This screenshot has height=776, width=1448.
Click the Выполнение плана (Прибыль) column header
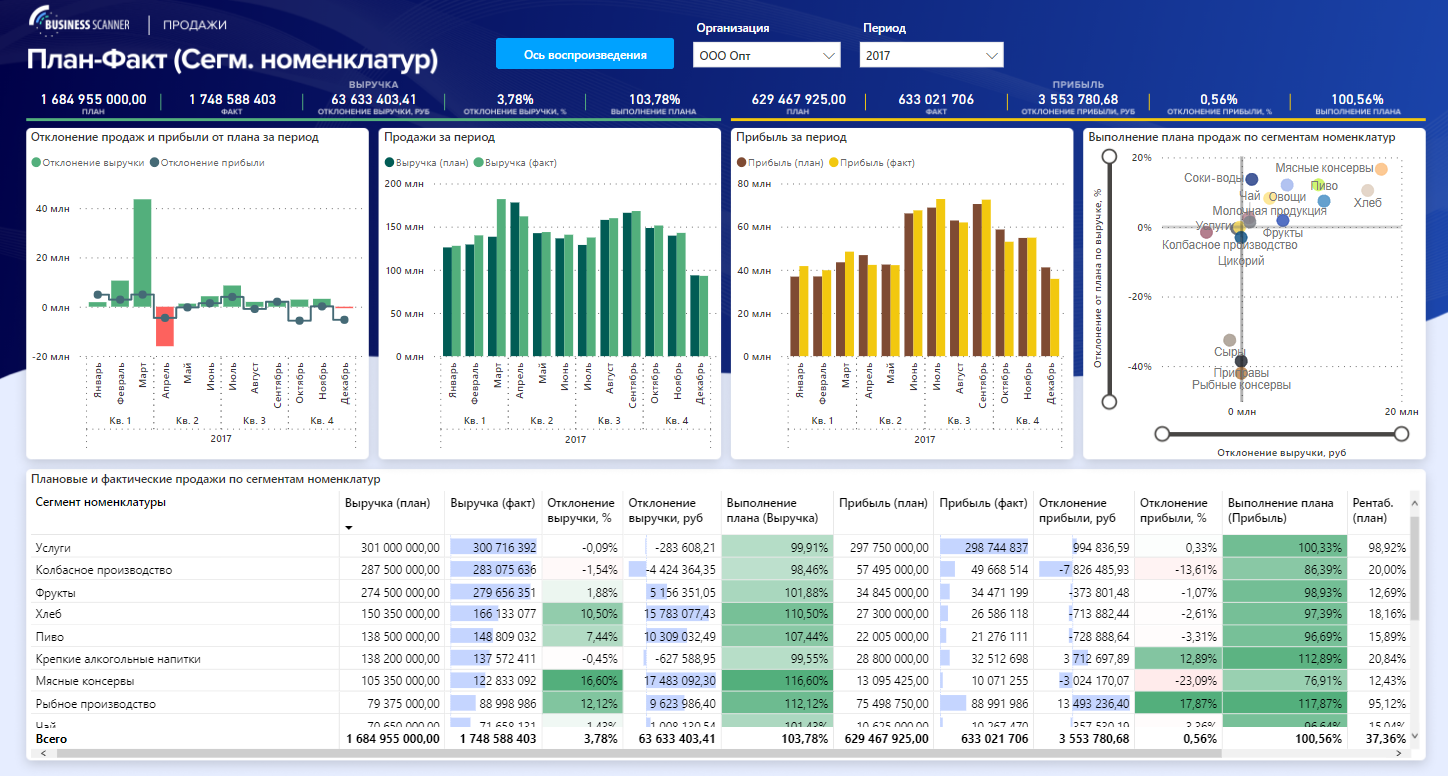[x=1280, y=510]
